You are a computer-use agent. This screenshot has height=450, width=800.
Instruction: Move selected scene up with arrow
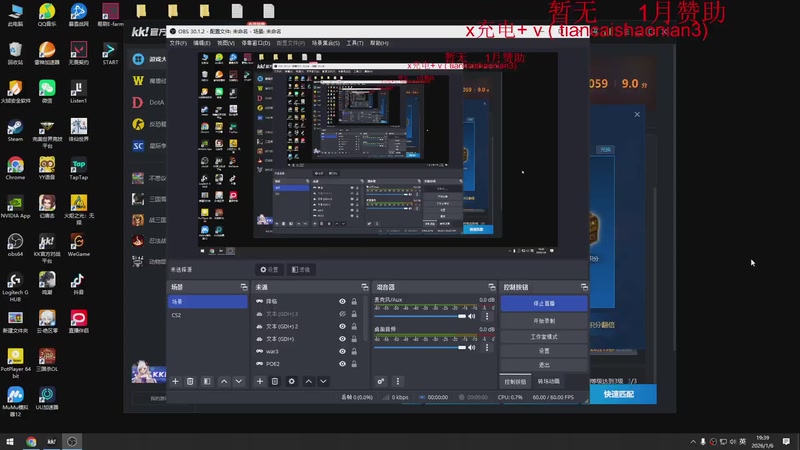click(223, 381)
